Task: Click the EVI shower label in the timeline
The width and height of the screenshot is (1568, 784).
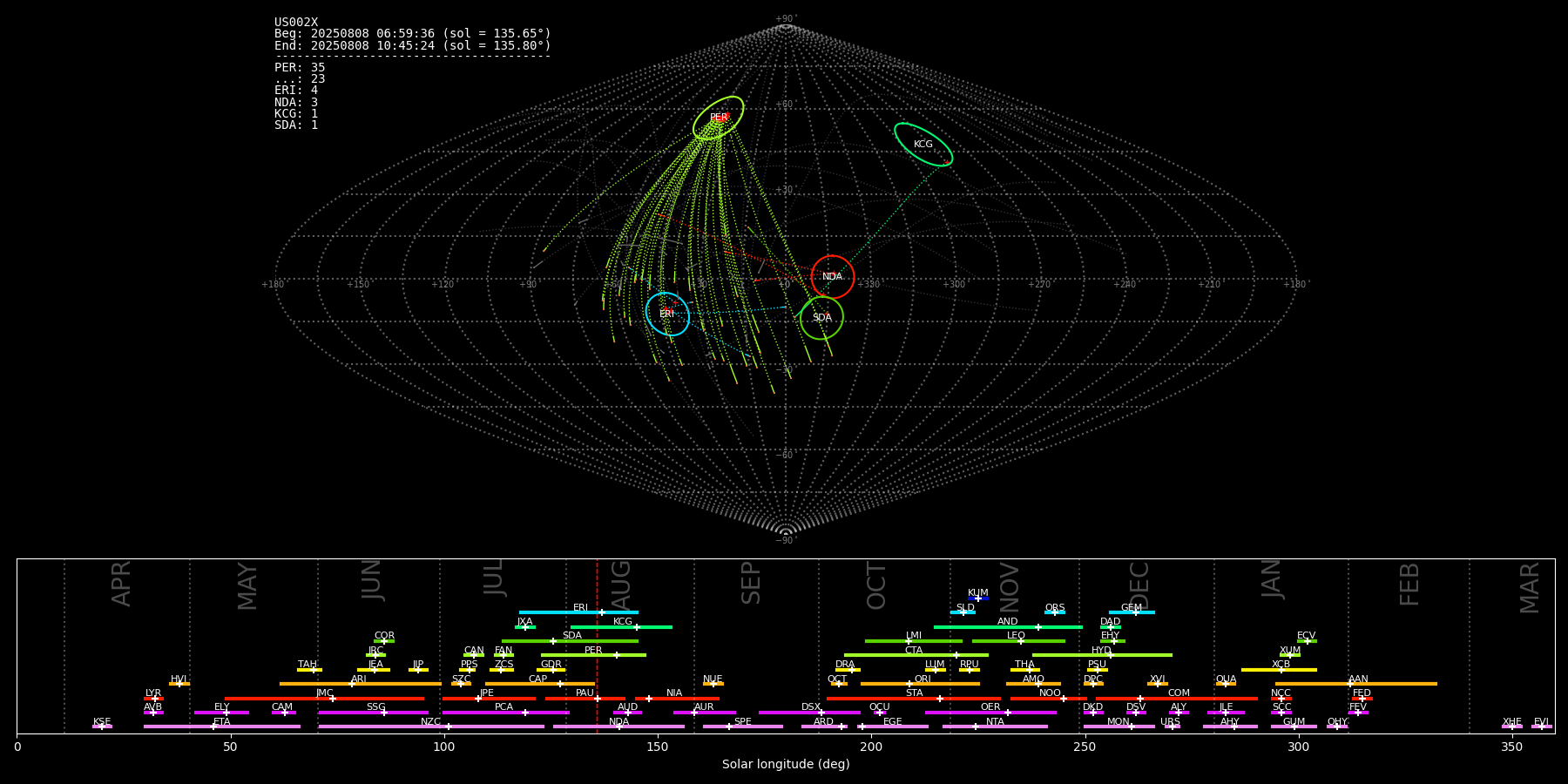Action: tap(1541, 722)
